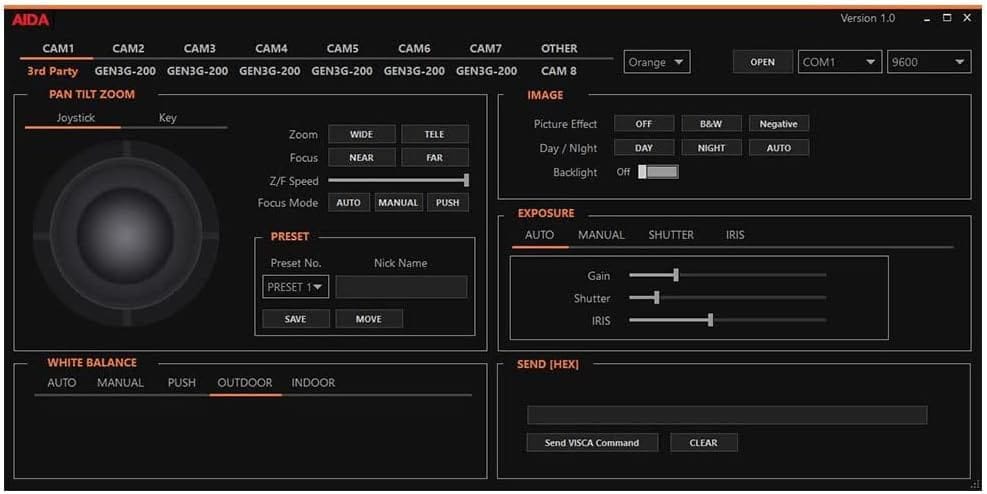Click the OPEN port button
The image size is (987, 494).
762,62
